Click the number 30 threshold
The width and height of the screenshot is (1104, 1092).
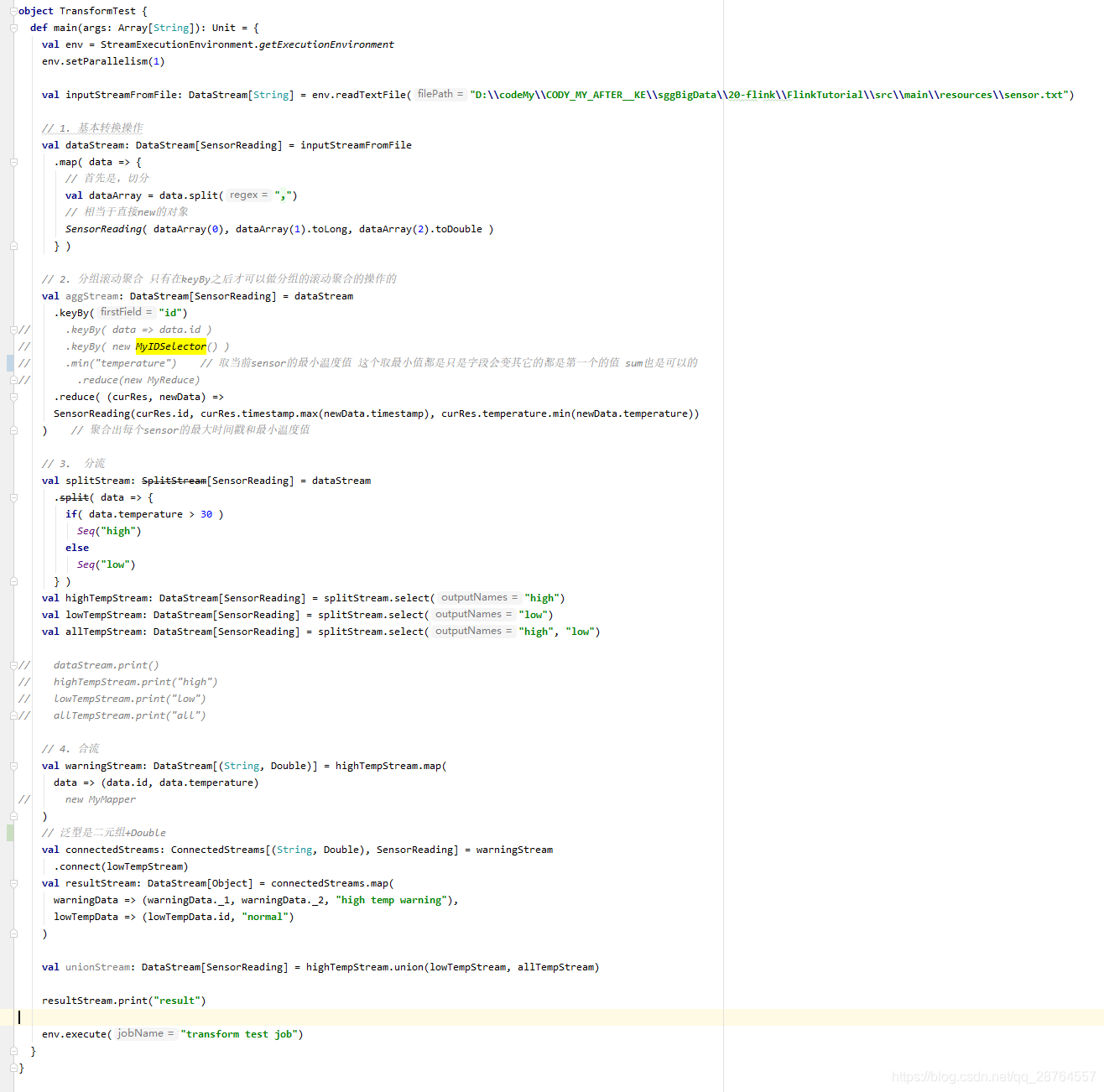tap(206, 514)
